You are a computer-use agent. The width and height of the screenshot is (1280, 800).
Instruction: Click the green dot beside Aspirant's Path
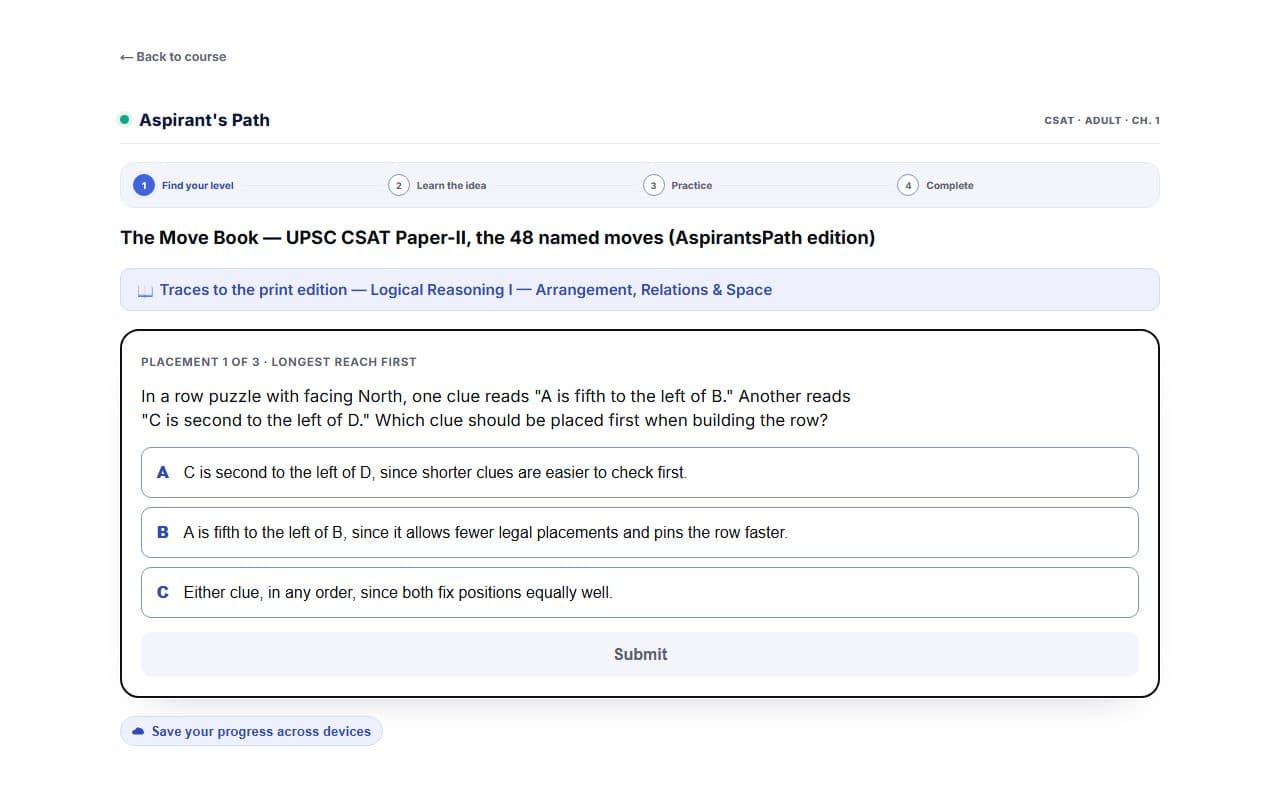(125, 120)
